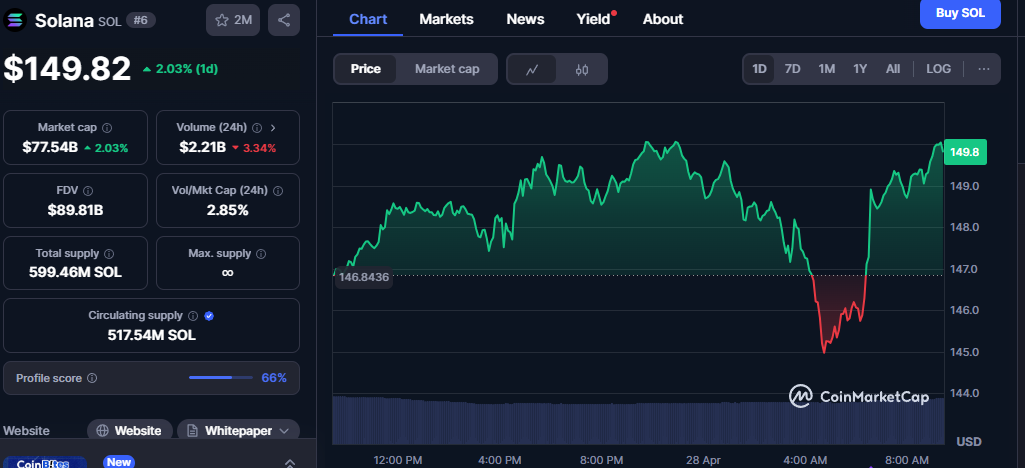Screen dimensions: 1025x468
Task: Open the Solana Website link
Action: [x=129, y=431]
